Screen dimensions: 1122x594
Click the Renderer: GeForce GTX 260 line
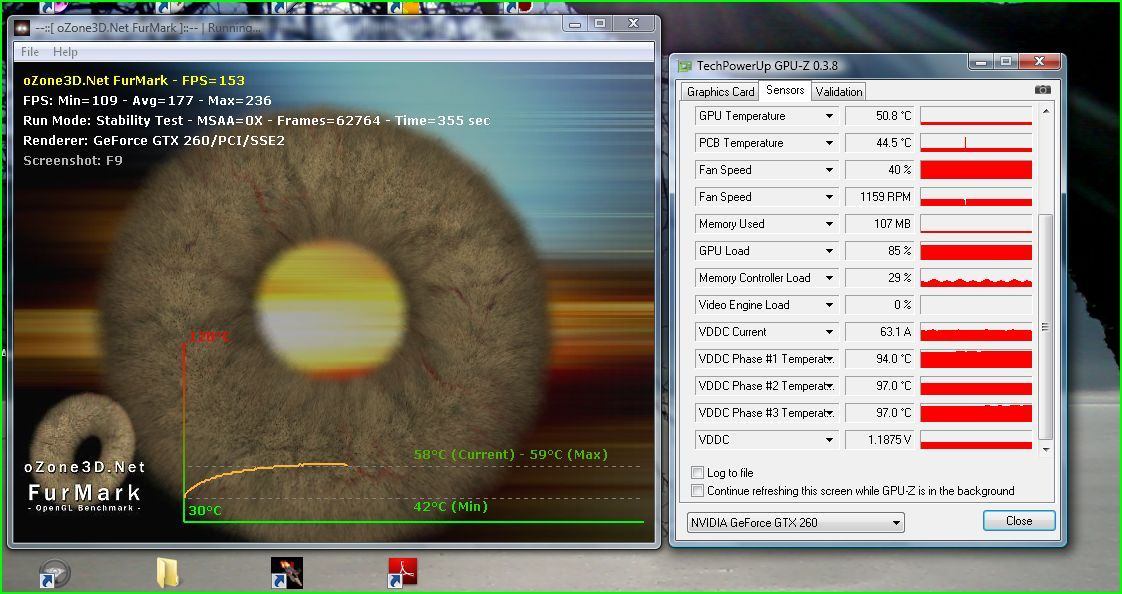click(x=154, y=140)
